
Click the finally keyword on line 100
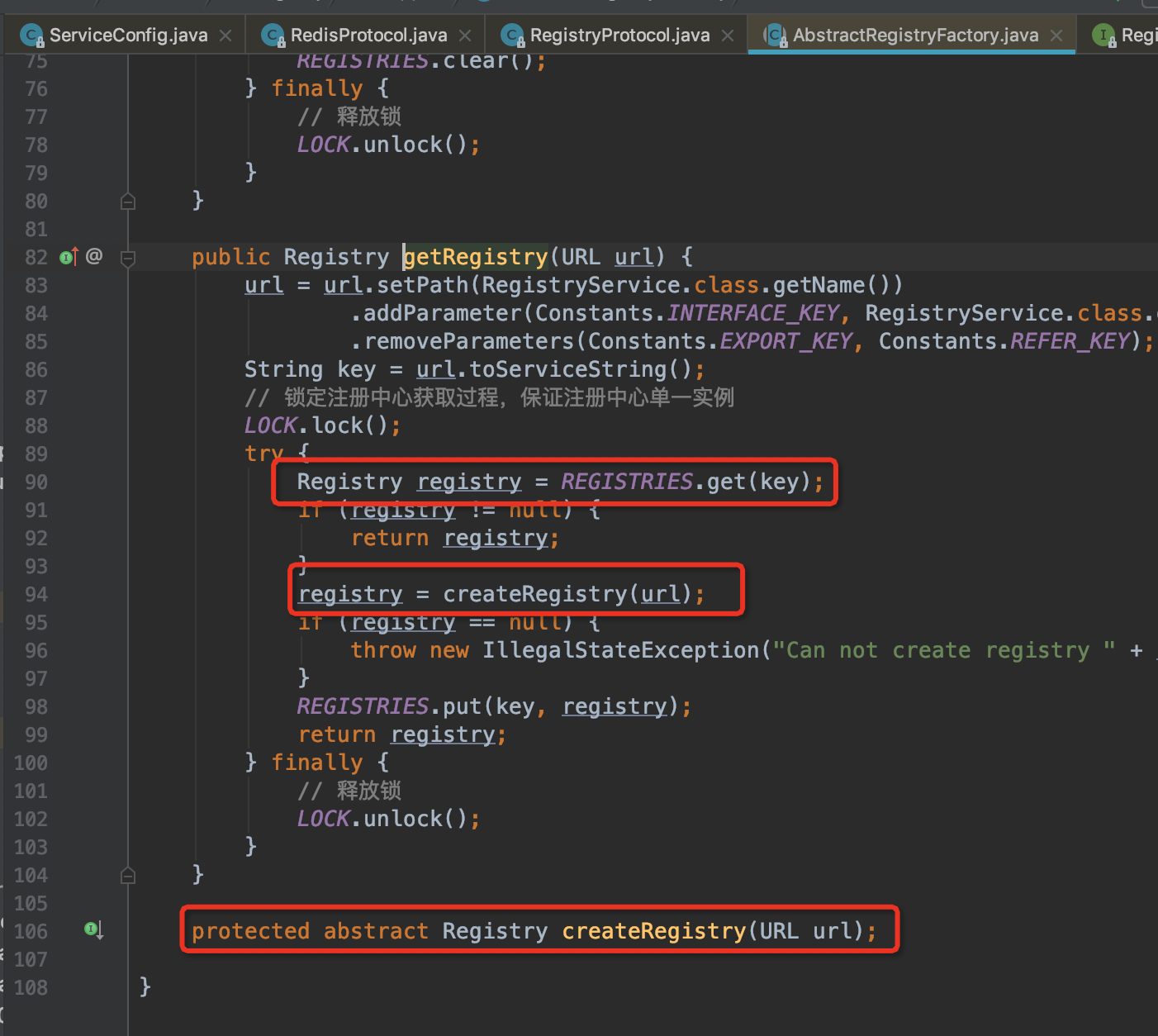(317, 763)
